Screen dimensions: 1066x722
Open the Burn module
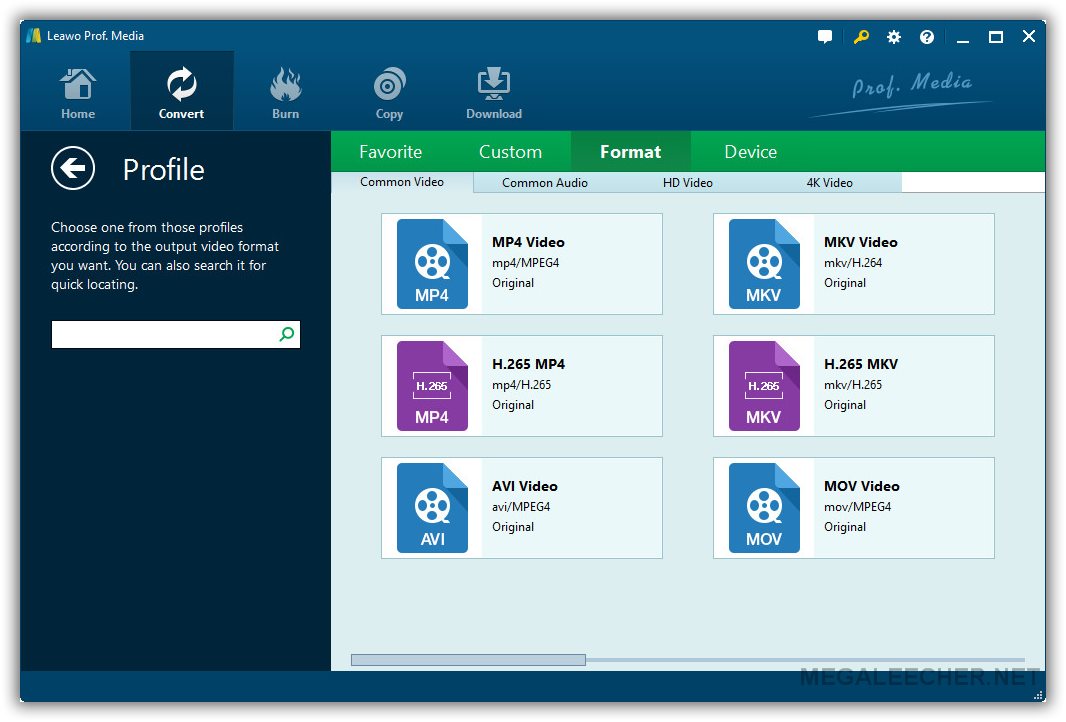(x=286, y=94)
